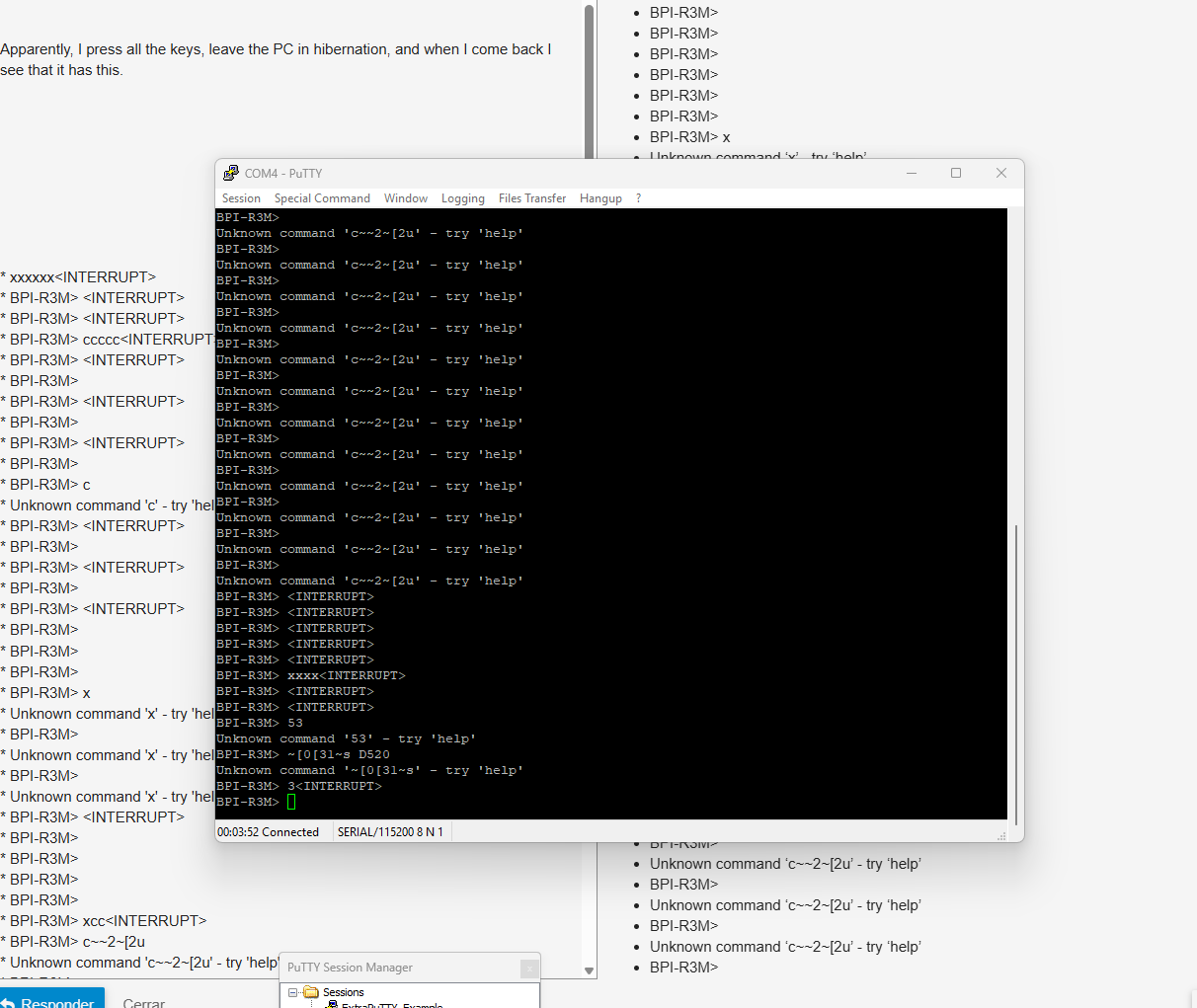Viewport: 1197px width, 1008px height.
Task: Open the Window menu in PuTTY
Action: click(406, 198)
